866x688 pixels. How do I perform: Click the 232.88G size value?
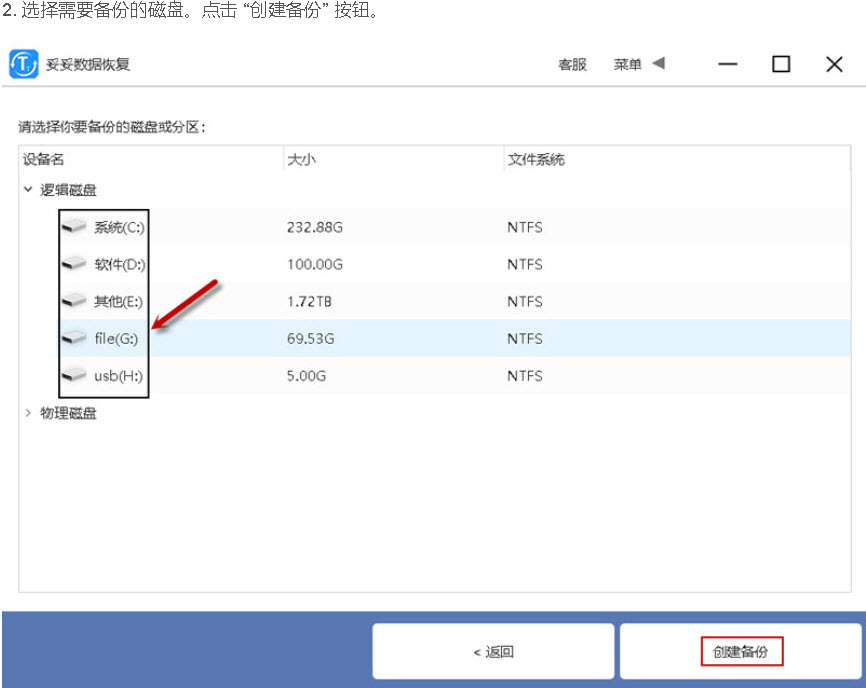pyautogui.click(x=315, y=227)
